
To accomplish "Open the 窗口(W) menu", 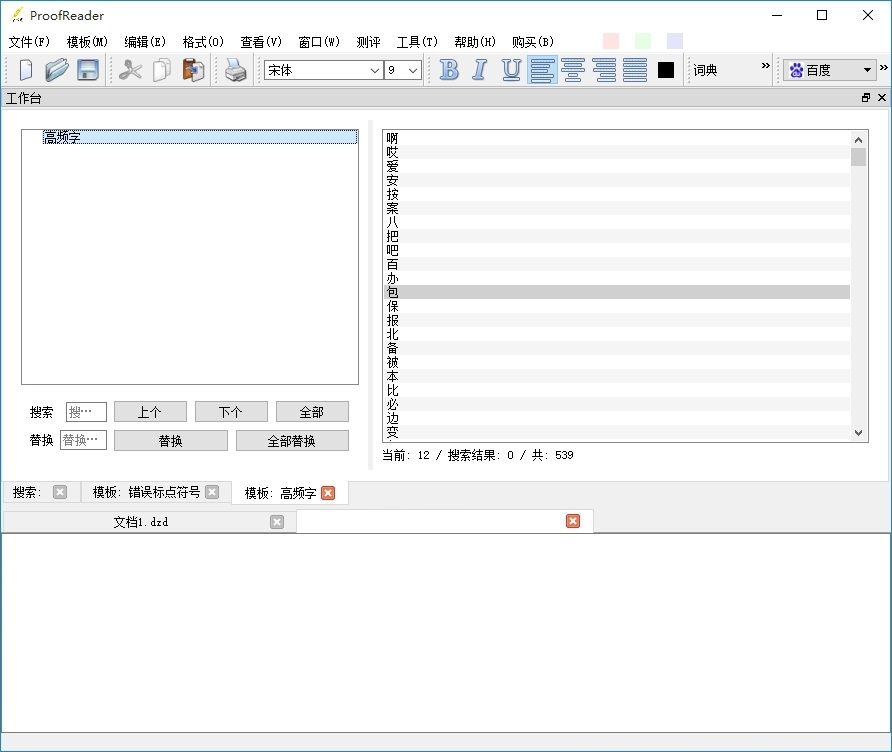I will click(x=319, y=42).
